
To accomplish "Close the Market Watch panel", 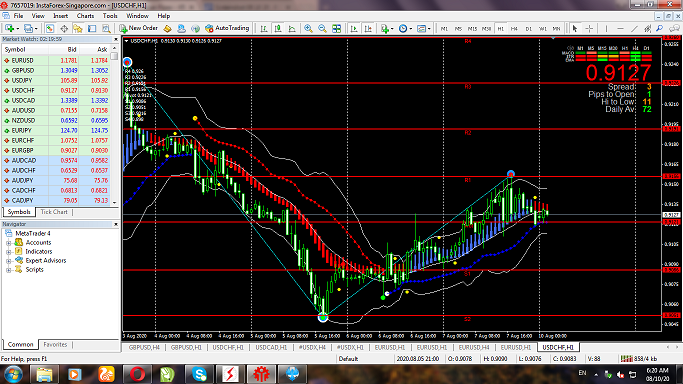I will click(115, 39).
